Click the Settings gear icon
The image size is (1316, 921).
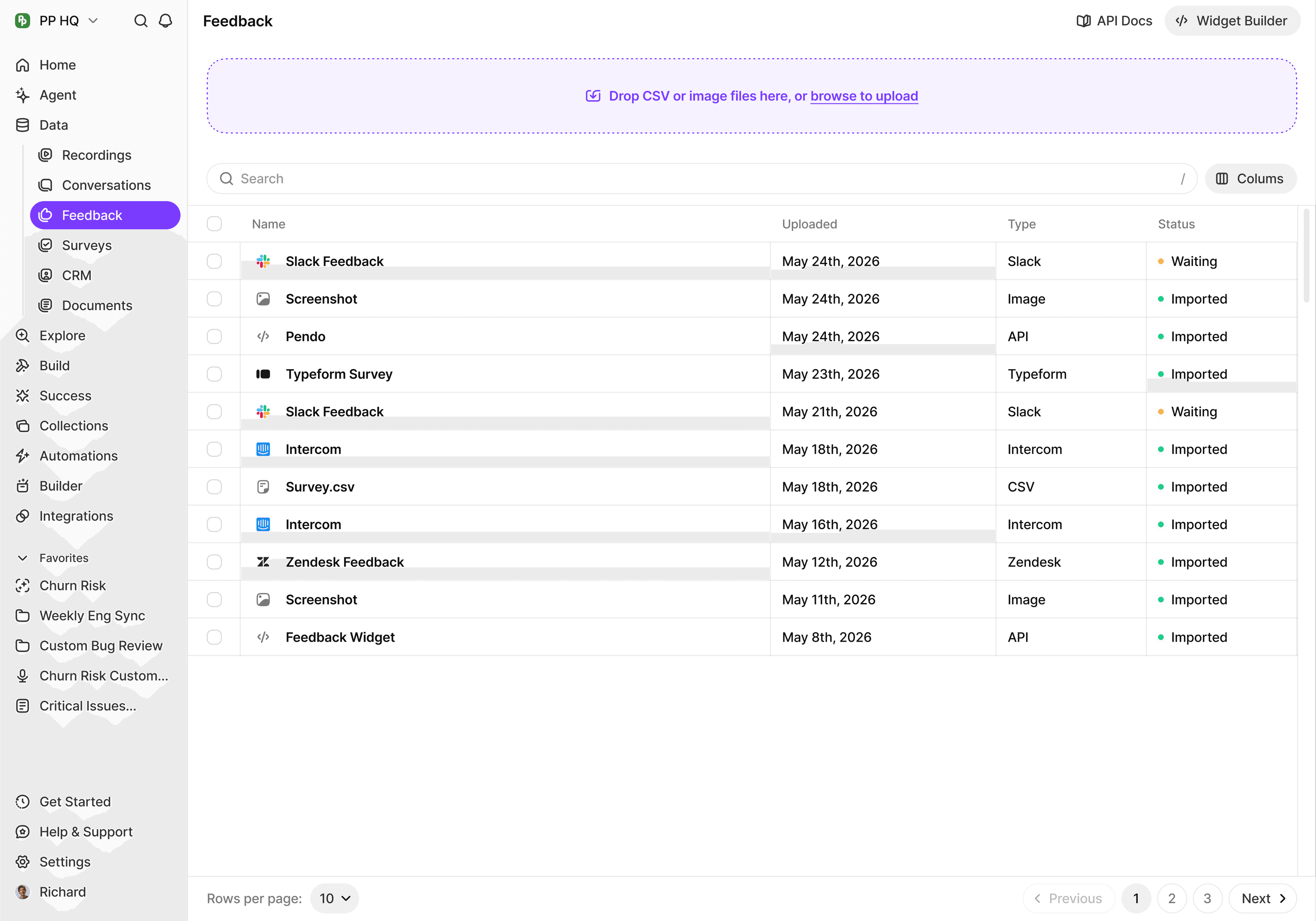22,862
